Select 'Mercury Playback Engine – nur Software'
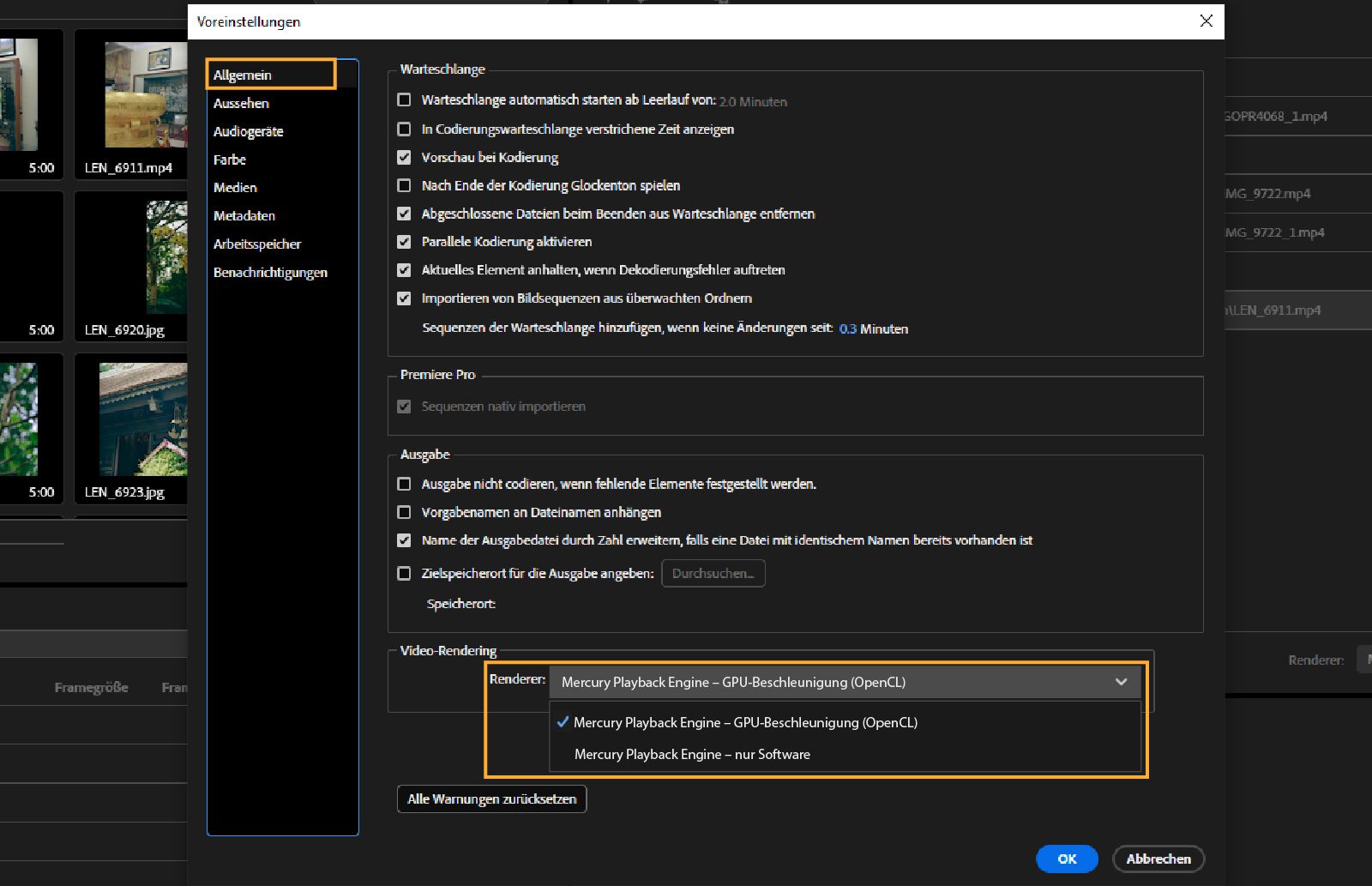 click(x=693, y=754)
